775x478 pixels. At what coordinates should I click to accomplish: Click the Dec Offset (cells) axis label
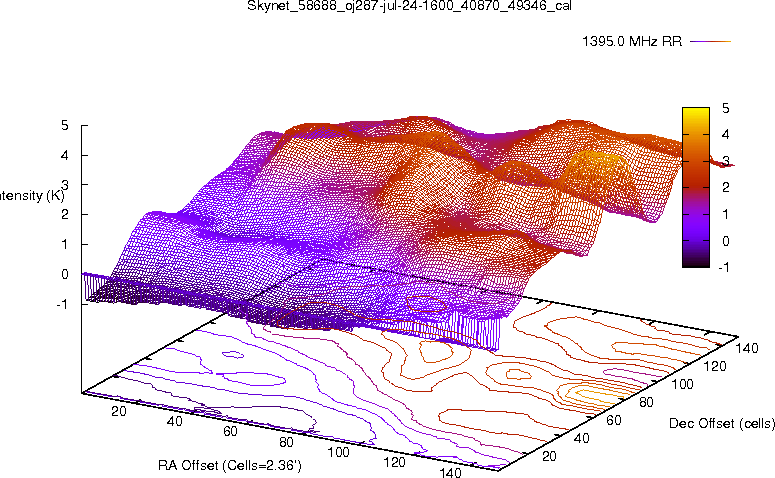click(x=722, y=424)
